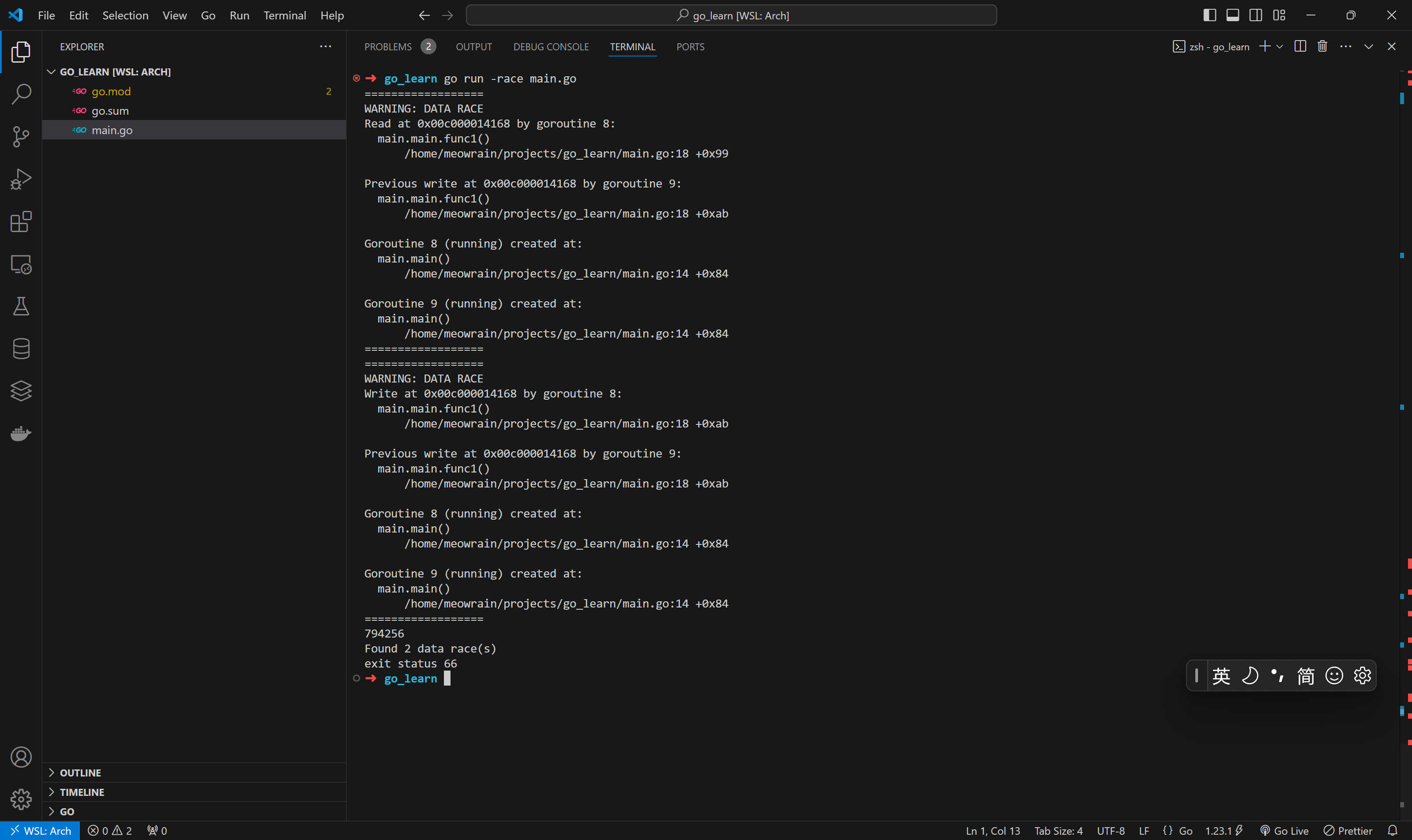
Task: Open the Extensions view
Action: 21,221
